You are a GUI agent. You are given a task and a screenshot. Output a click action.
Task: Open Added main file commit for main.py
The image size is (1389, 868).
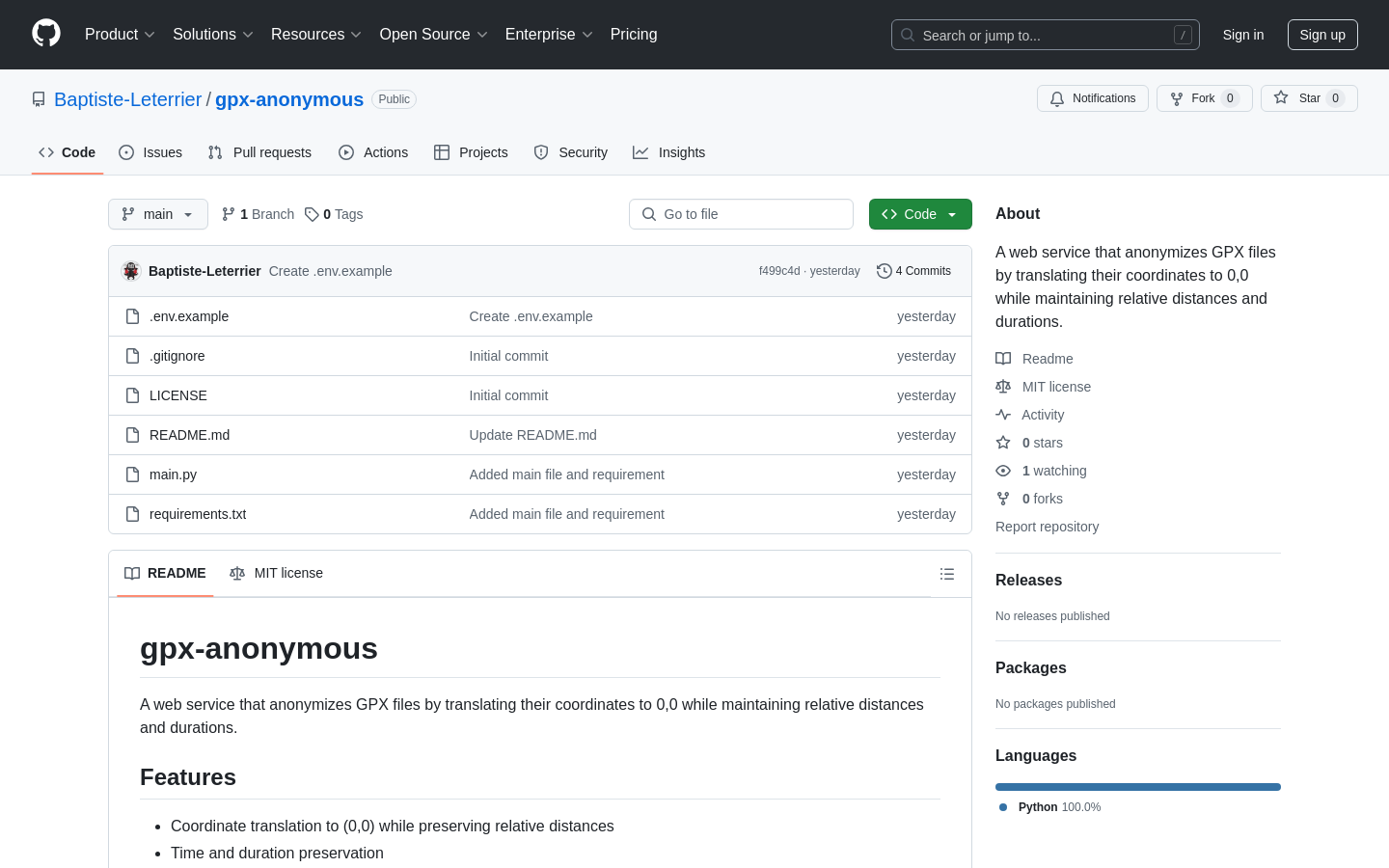coord(567,475)
